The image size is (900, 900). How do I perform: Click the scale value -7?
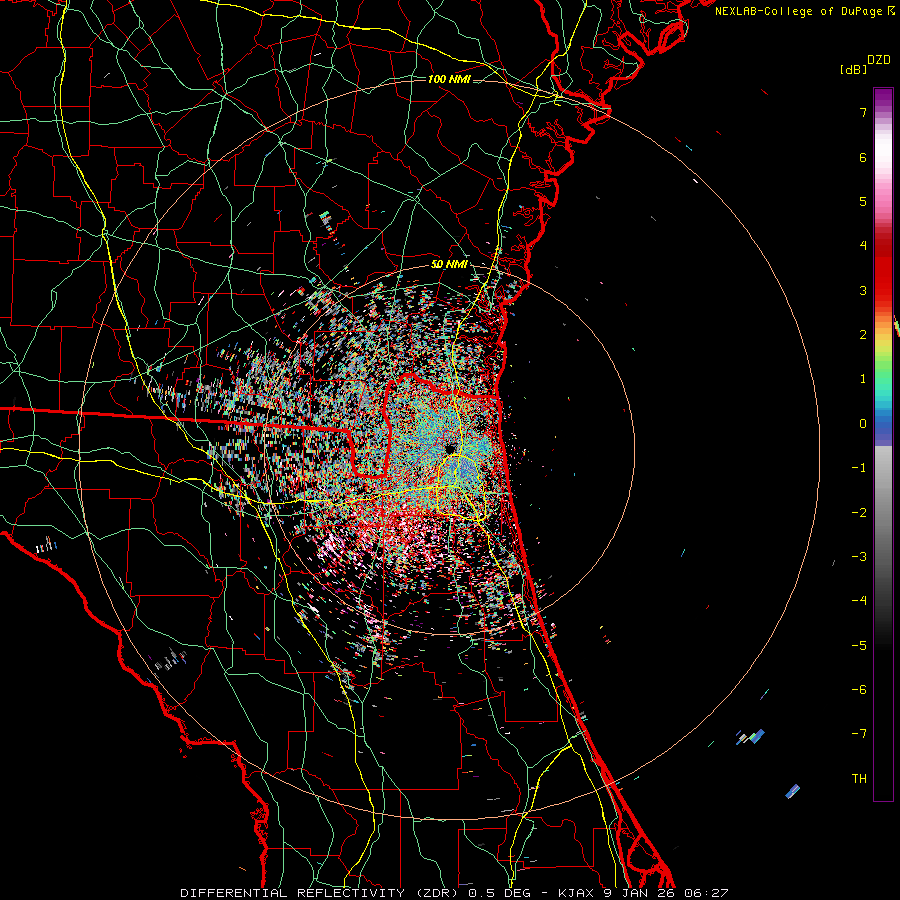pos(859,734)
